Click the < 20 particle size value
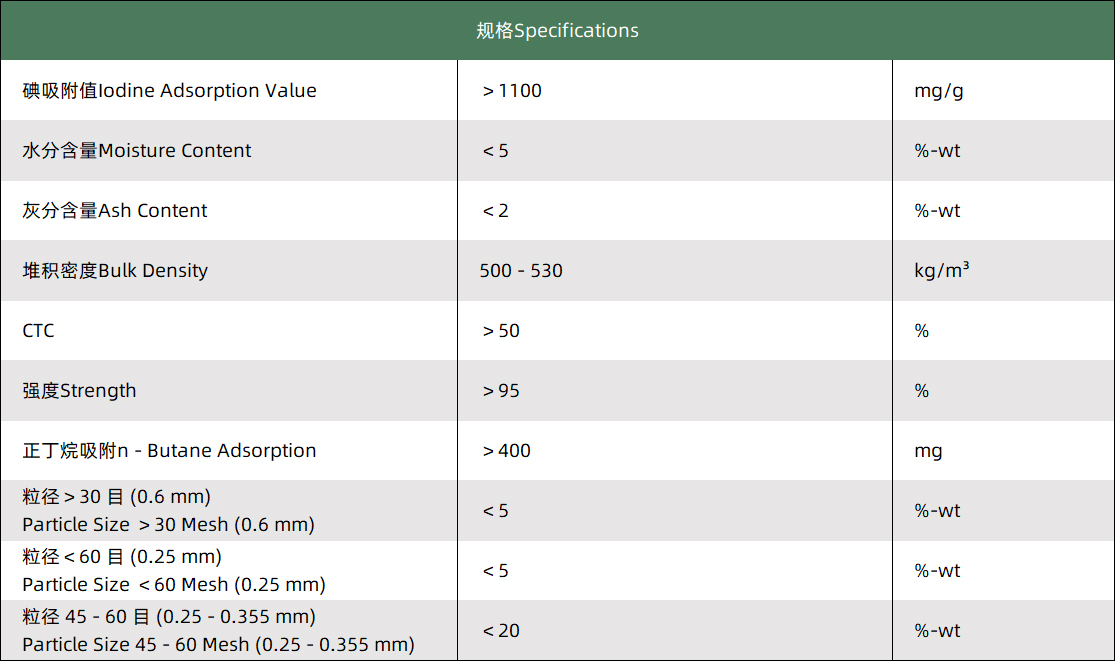The image size is (1115, 661). point(502,631)
